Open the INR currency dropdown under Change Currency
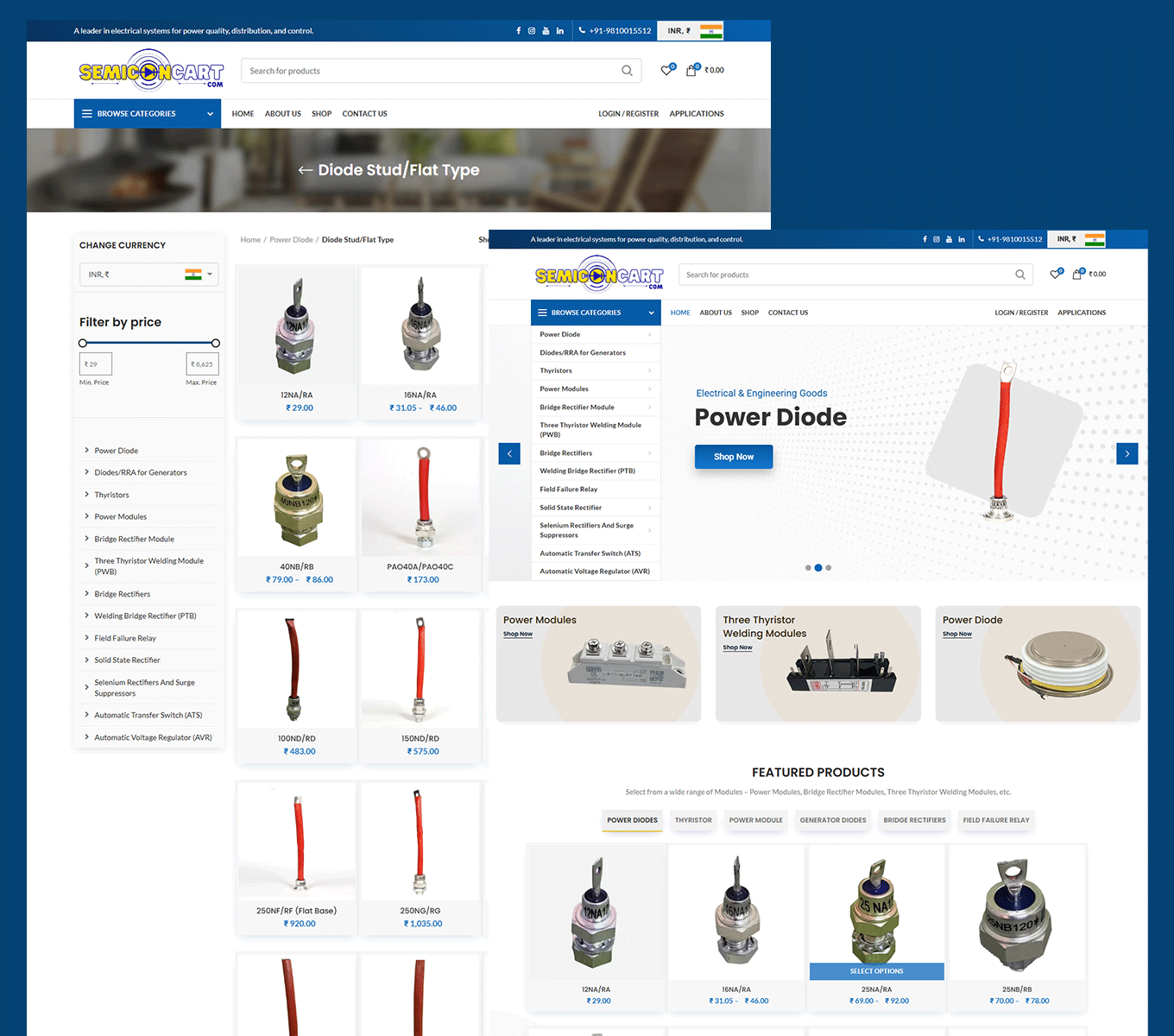The height and width of the screenshot is (1036, 1174). pyautogui.click(x=148, y=275)
